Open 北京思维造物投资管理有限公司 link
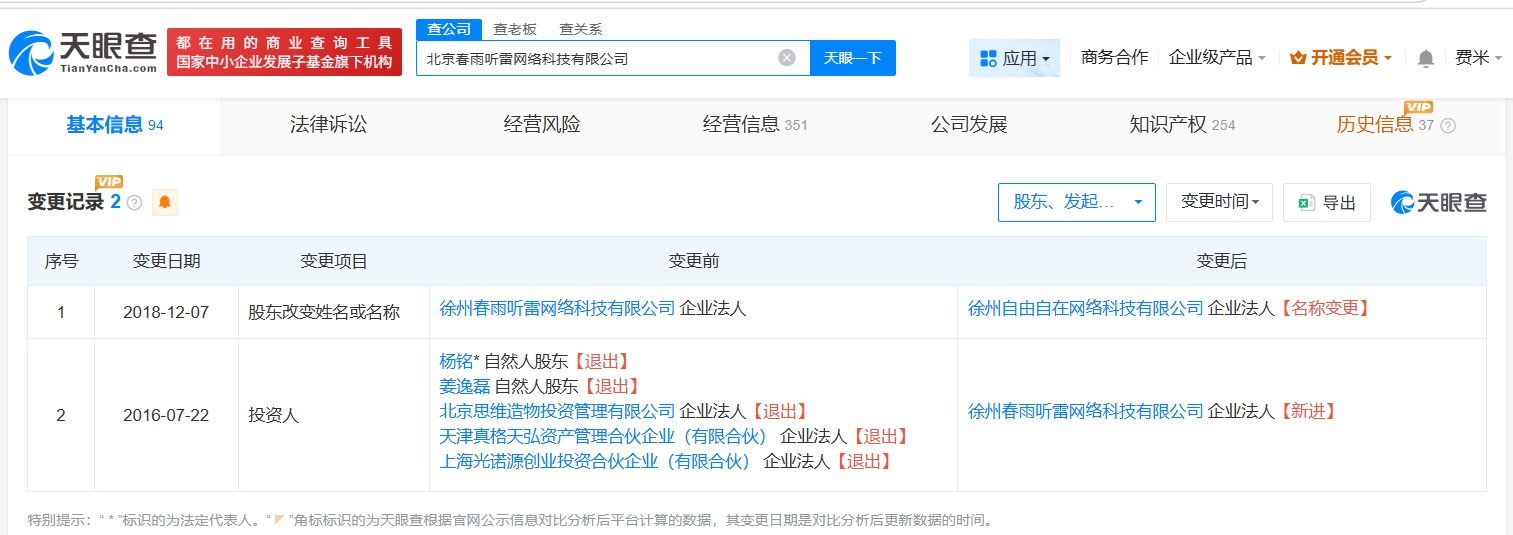The width and height of the screenshot is (1513, 535). (x=558, y=411)
